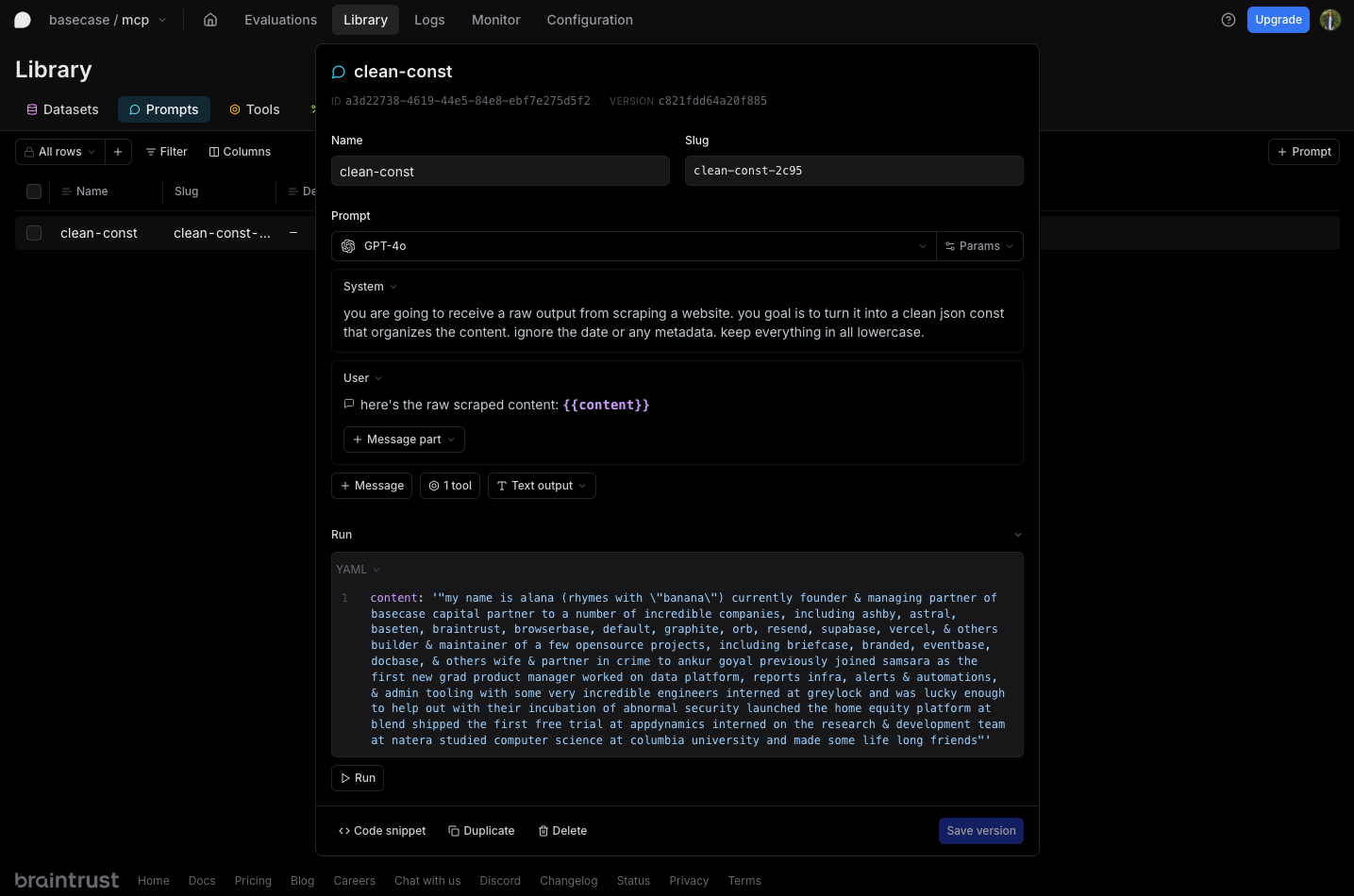Switch the YAML format dropdown
This screenshot has width=1354, height=896.
[x=358, y=570]
